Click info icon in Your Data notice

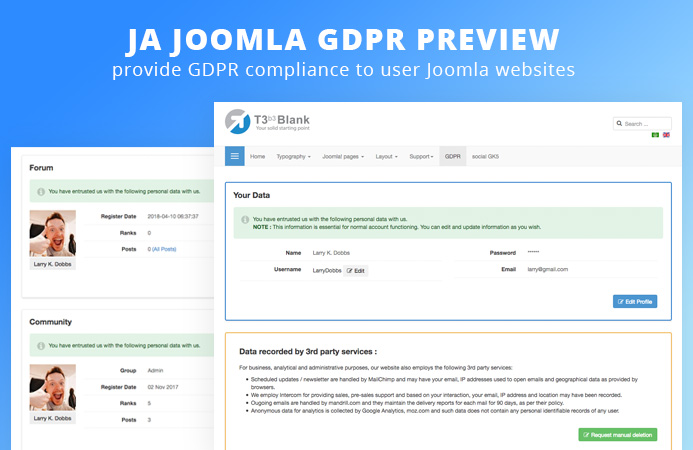(x=244, y=218)
